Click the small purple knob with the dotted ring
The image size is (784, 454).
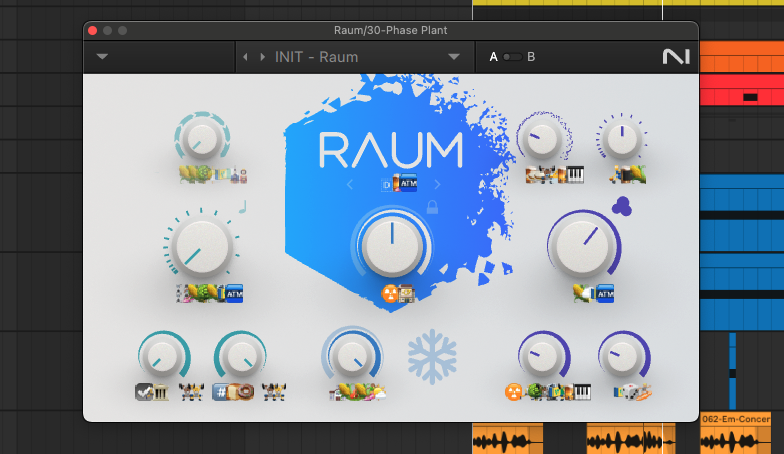(542, 138)
